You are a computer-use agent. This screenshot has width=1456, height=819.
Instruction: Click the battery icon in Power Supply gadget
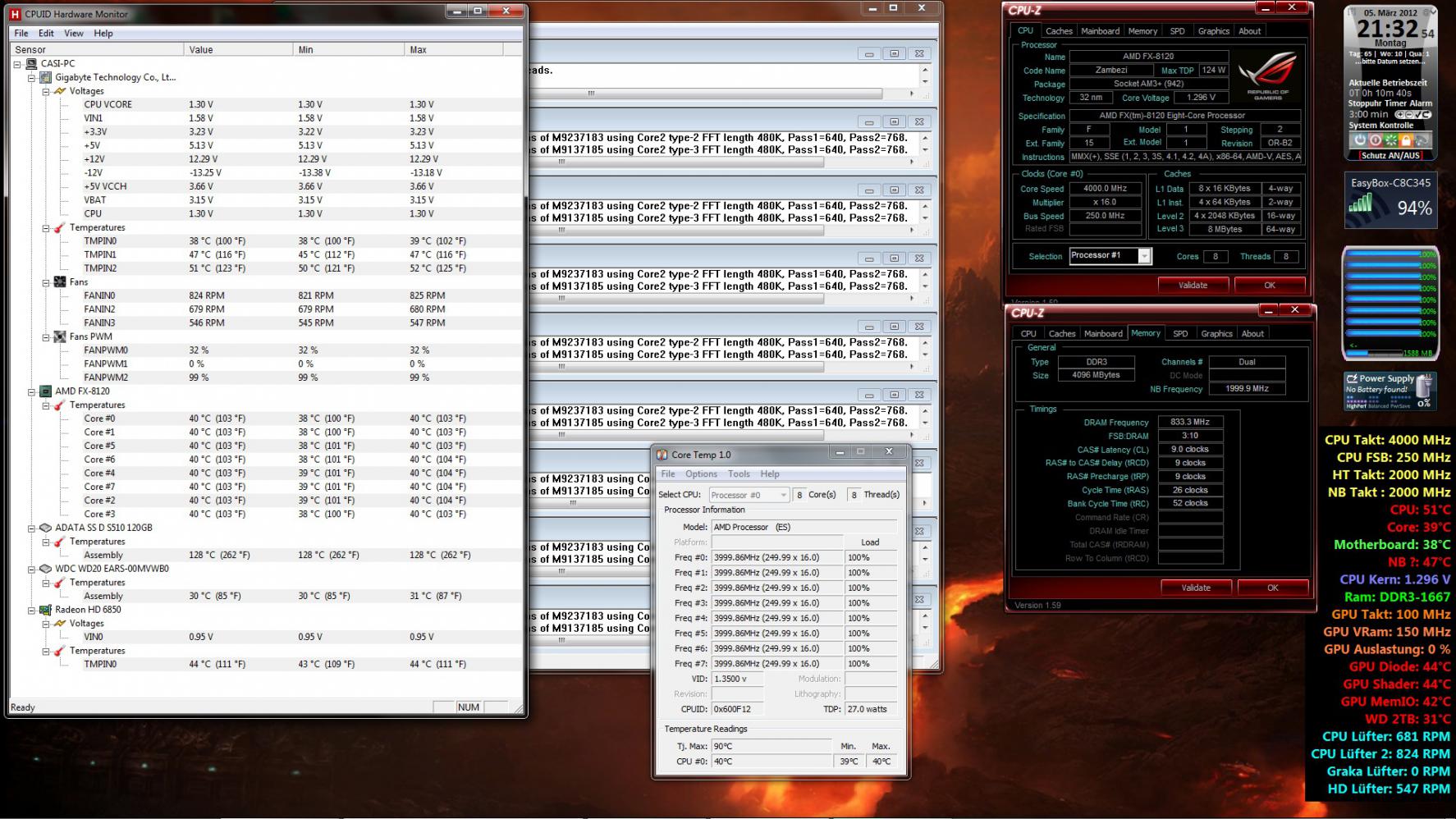1424,385
